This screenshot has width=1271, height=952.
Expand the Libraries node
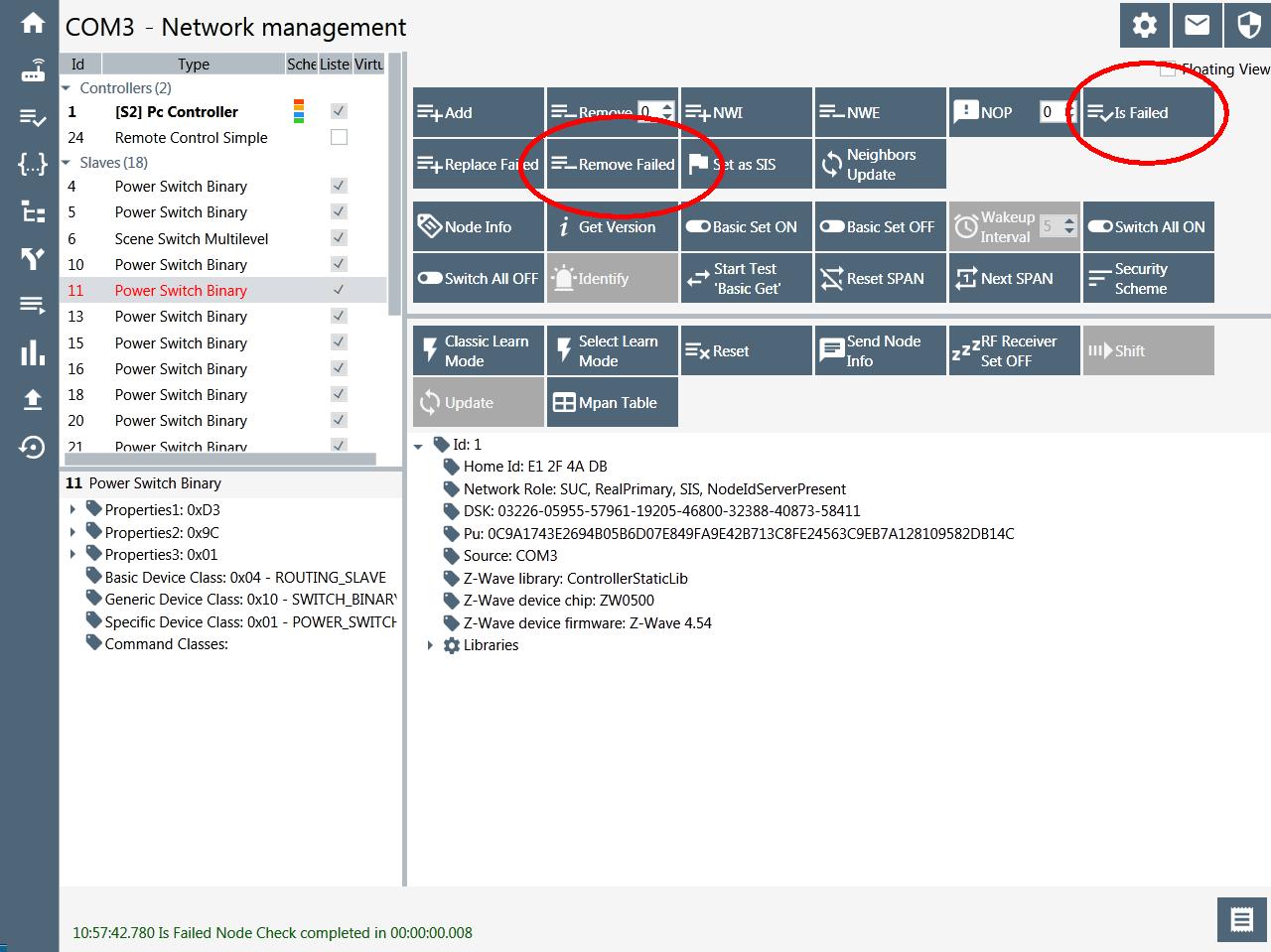coord(430,645)
